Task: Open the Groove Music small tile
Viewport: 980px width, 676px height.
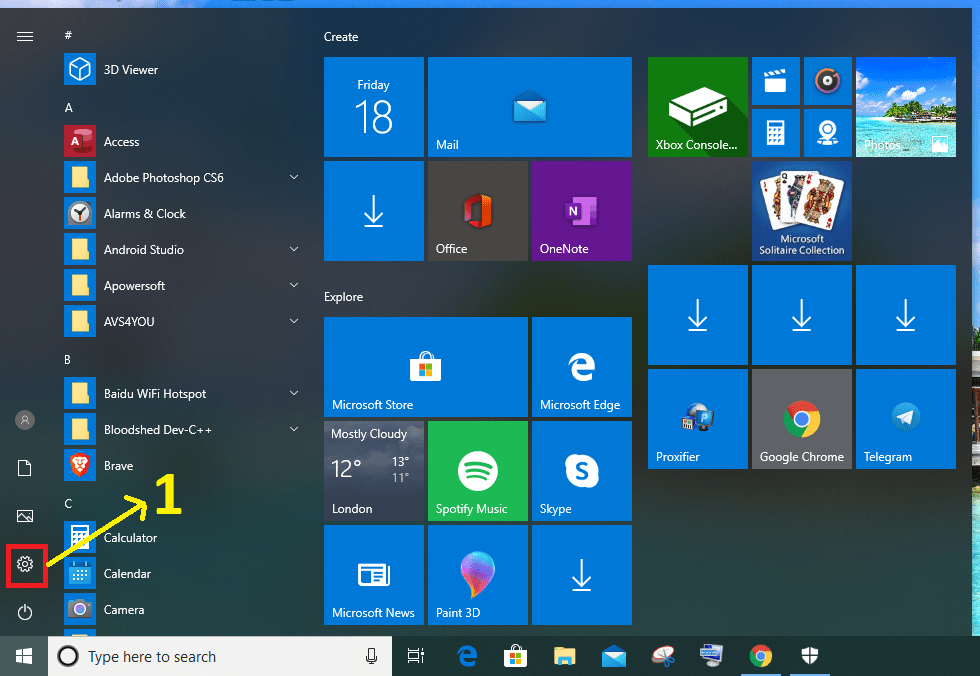Action: coord(828,81)
